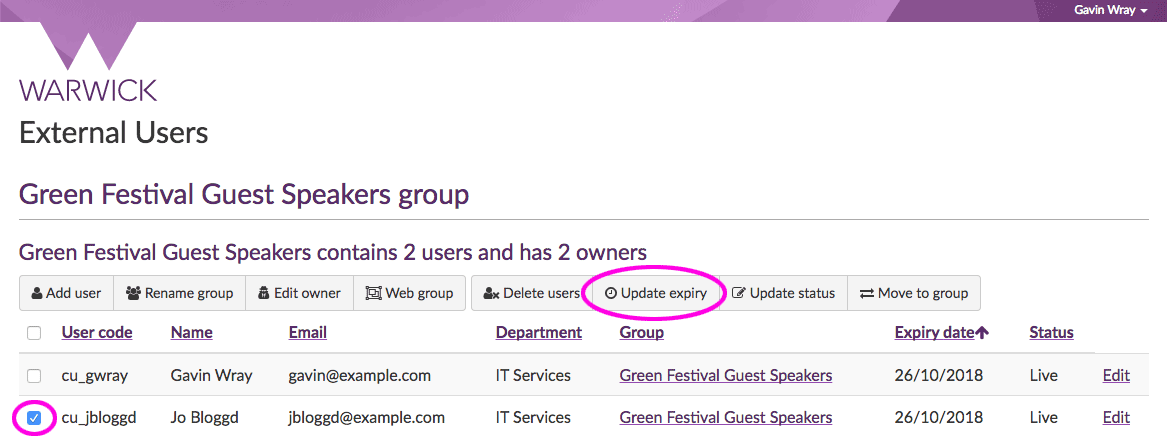
Task: Open the Web group option
Action: (409, 293)
